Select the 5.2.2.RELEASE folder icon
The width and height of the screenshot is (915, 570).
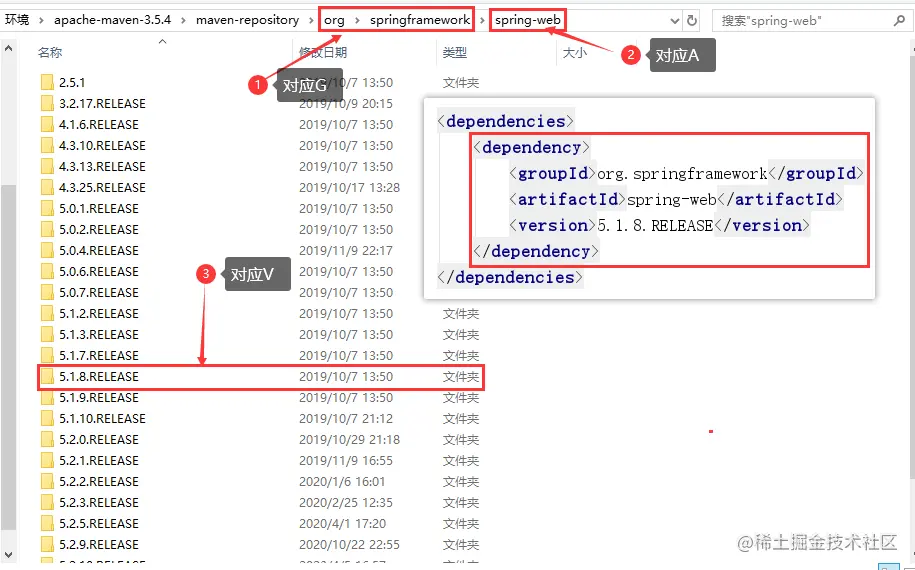47,482
